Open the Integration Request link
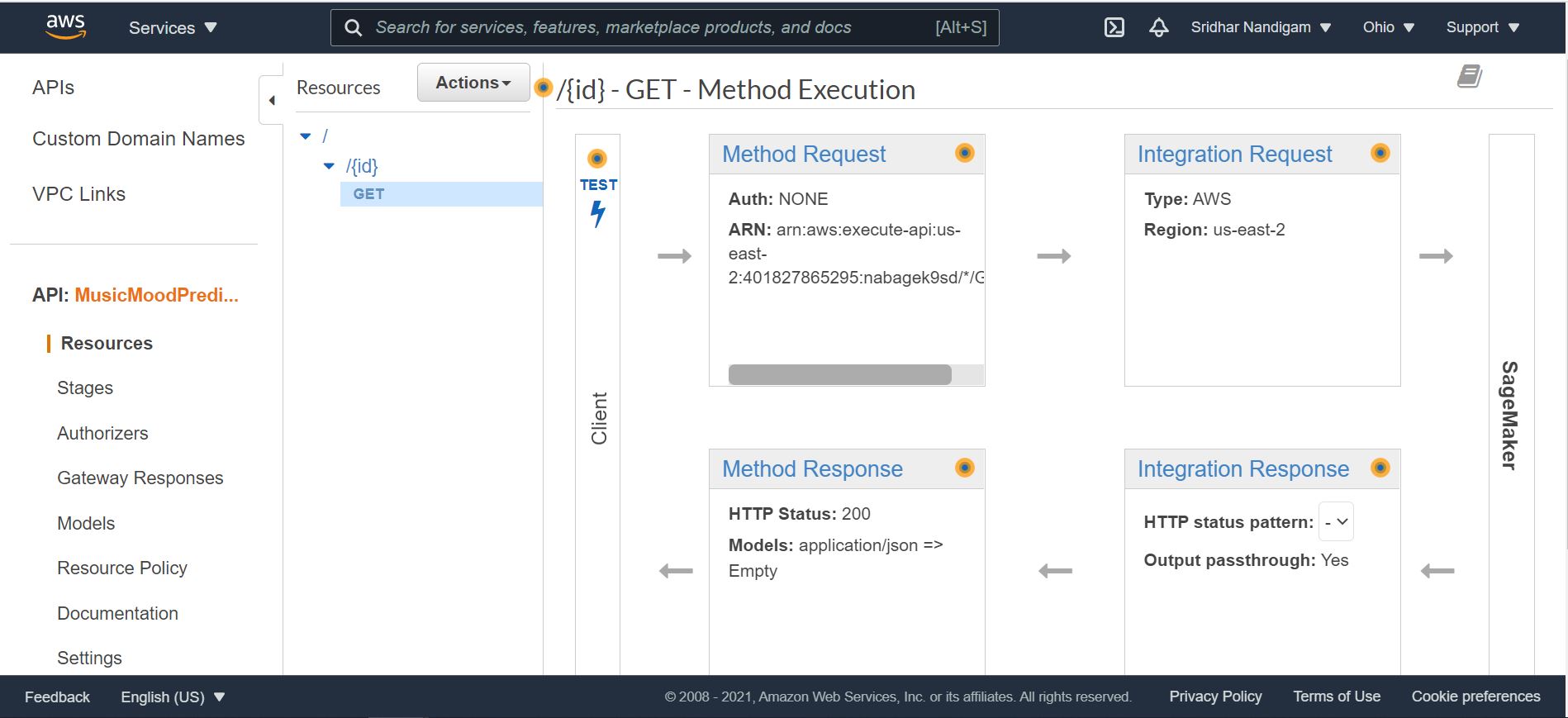Image resolution: width=1568 pixels, height=718 pixels. [x=1234, y=154]
